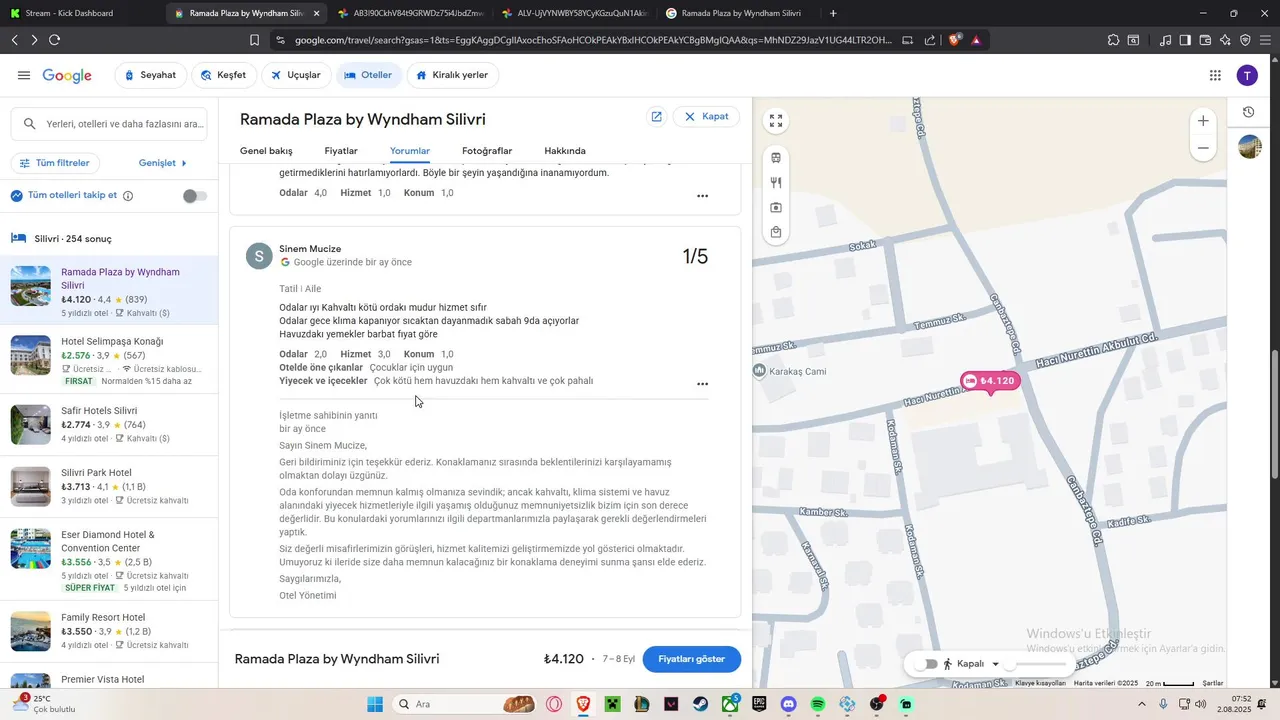The image size is (1280, 720).
Task: Show public transit places on the map
Action: pyautogui.click(x=776, y=158)
